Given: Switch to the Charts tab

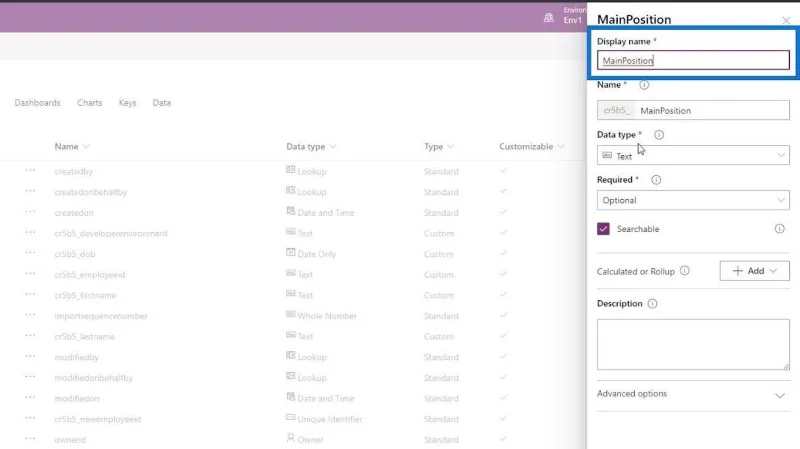Looking at the screenshot, I should coord(90,103).
